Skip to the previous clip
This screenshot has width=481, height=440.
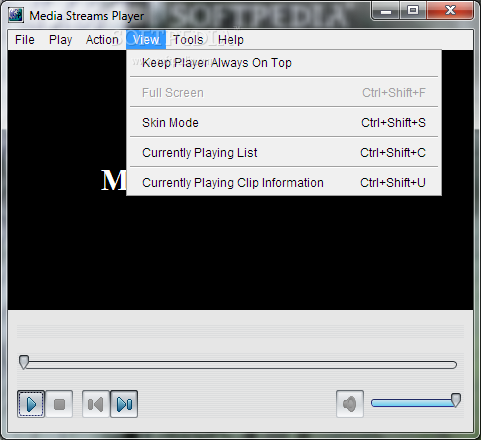pyautogui.click(x=96, y=404)
